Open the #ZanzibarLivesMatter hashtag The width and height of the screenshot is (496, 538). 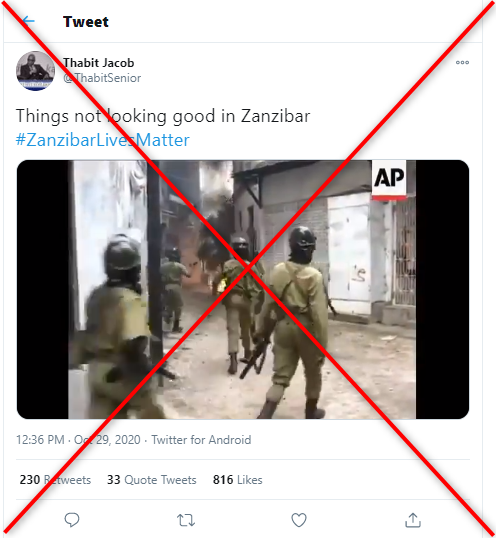tap(103, 140)
